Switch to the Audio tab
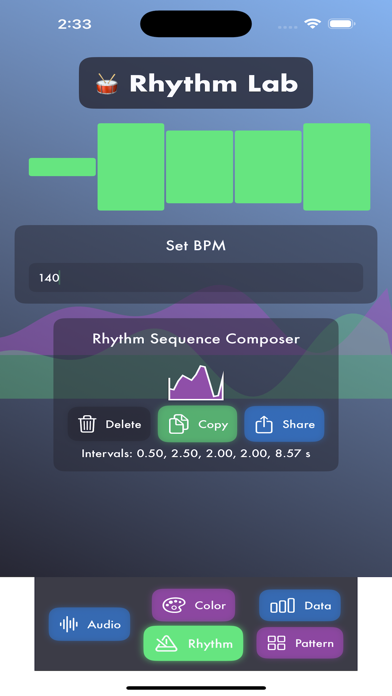The height and width of the screenshot is (696, 392). pyautogui.click(x=89, y=624)
